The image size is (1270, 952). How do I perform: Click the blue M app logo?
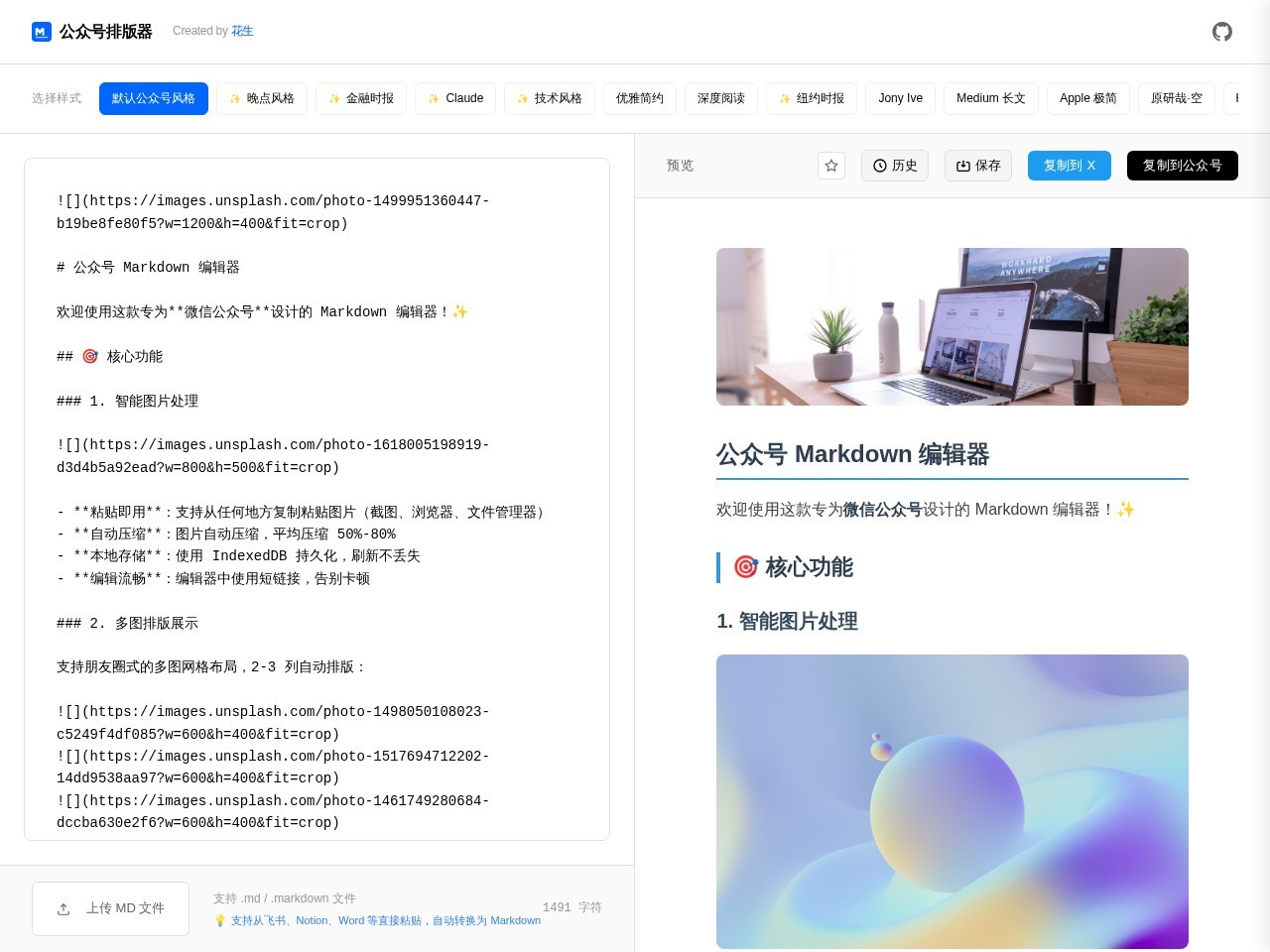click(x=41, y=32)
